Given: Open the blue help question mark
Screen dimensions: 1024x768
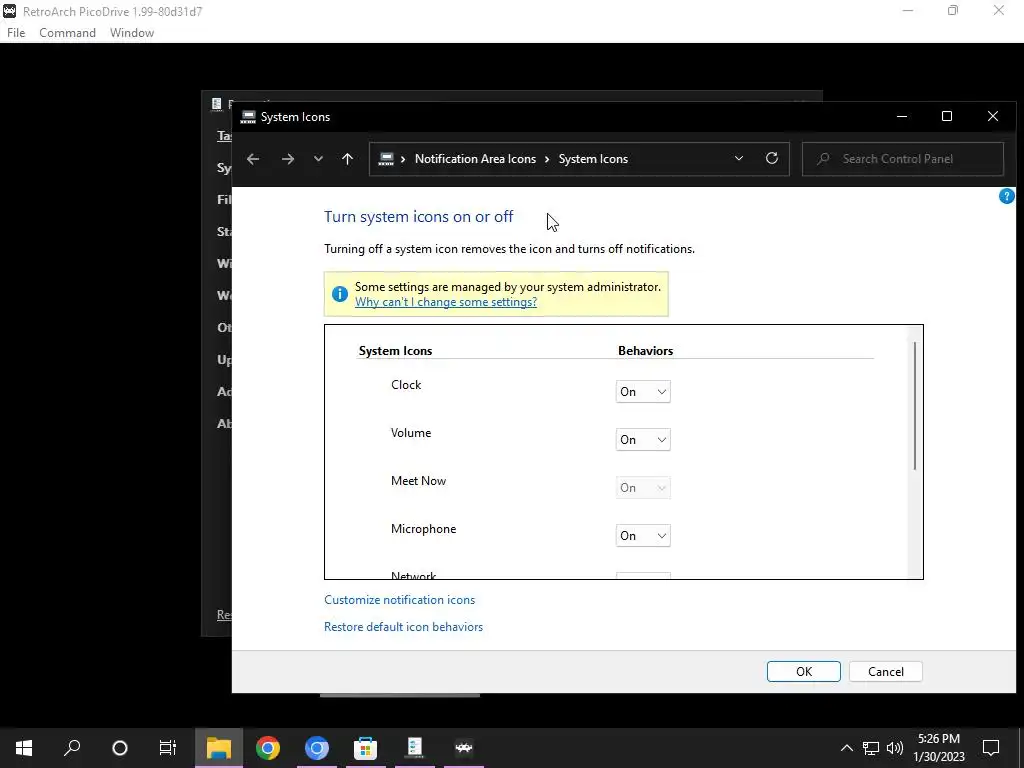Looking at the screenshot, I should pyautogui.click(x=1006, y=196).
